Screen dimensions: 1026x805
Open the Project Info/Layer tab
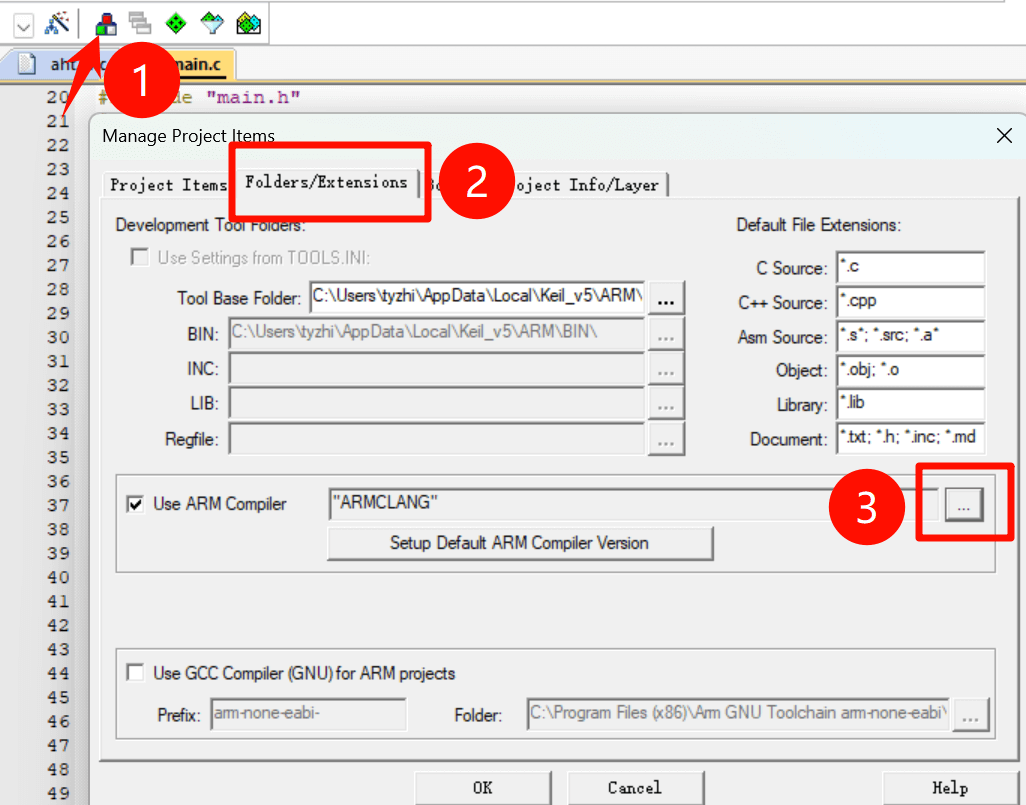point(590,185)
